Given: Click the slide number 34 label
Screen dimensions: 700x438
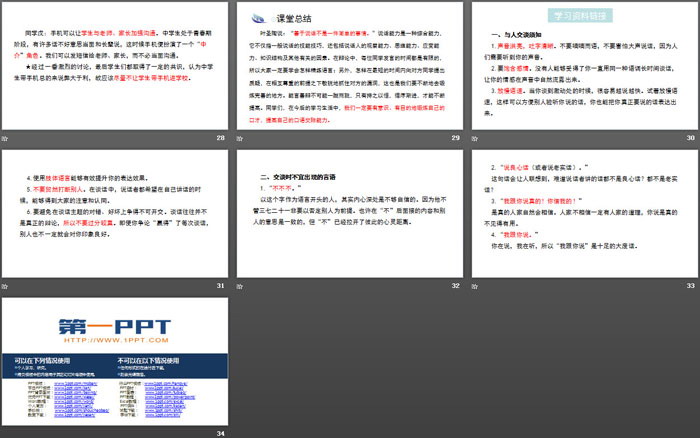Looking at the screenshot, I should point(220,433).
